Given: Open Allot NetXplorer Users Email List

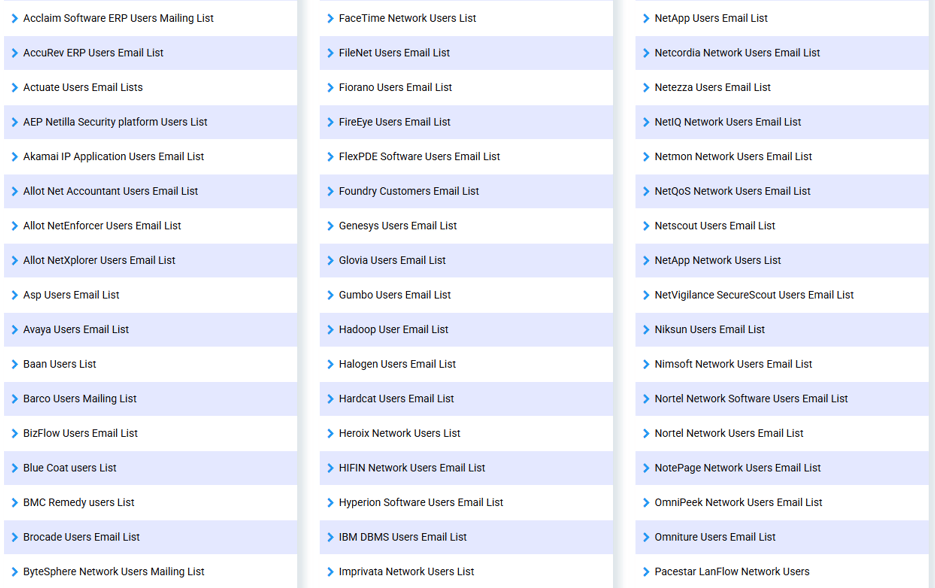Looking at the screenshot, I should point(99,261).
